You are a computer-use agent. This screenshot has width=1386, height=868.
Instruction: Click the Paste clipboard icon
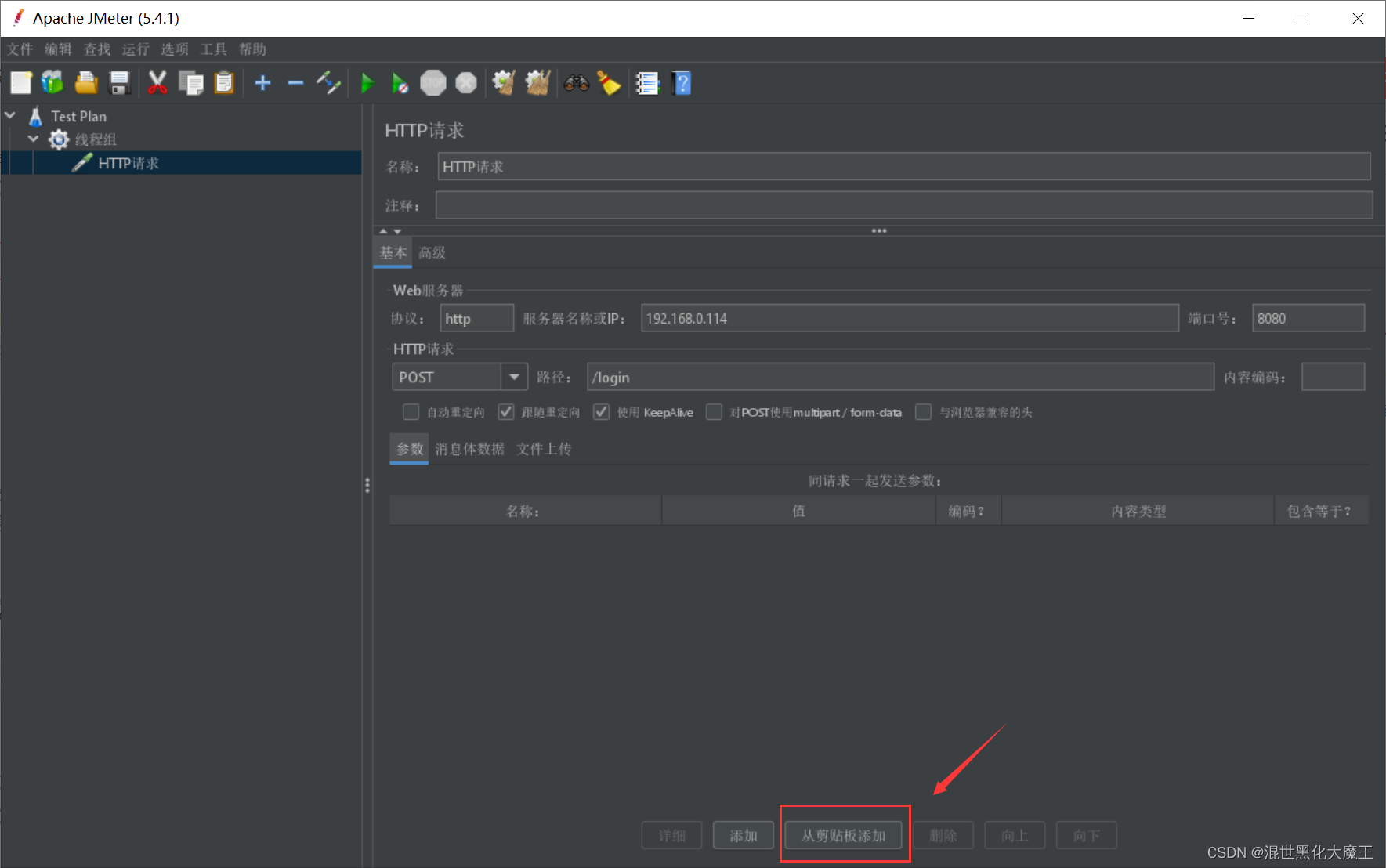click(x=224, y=82)
